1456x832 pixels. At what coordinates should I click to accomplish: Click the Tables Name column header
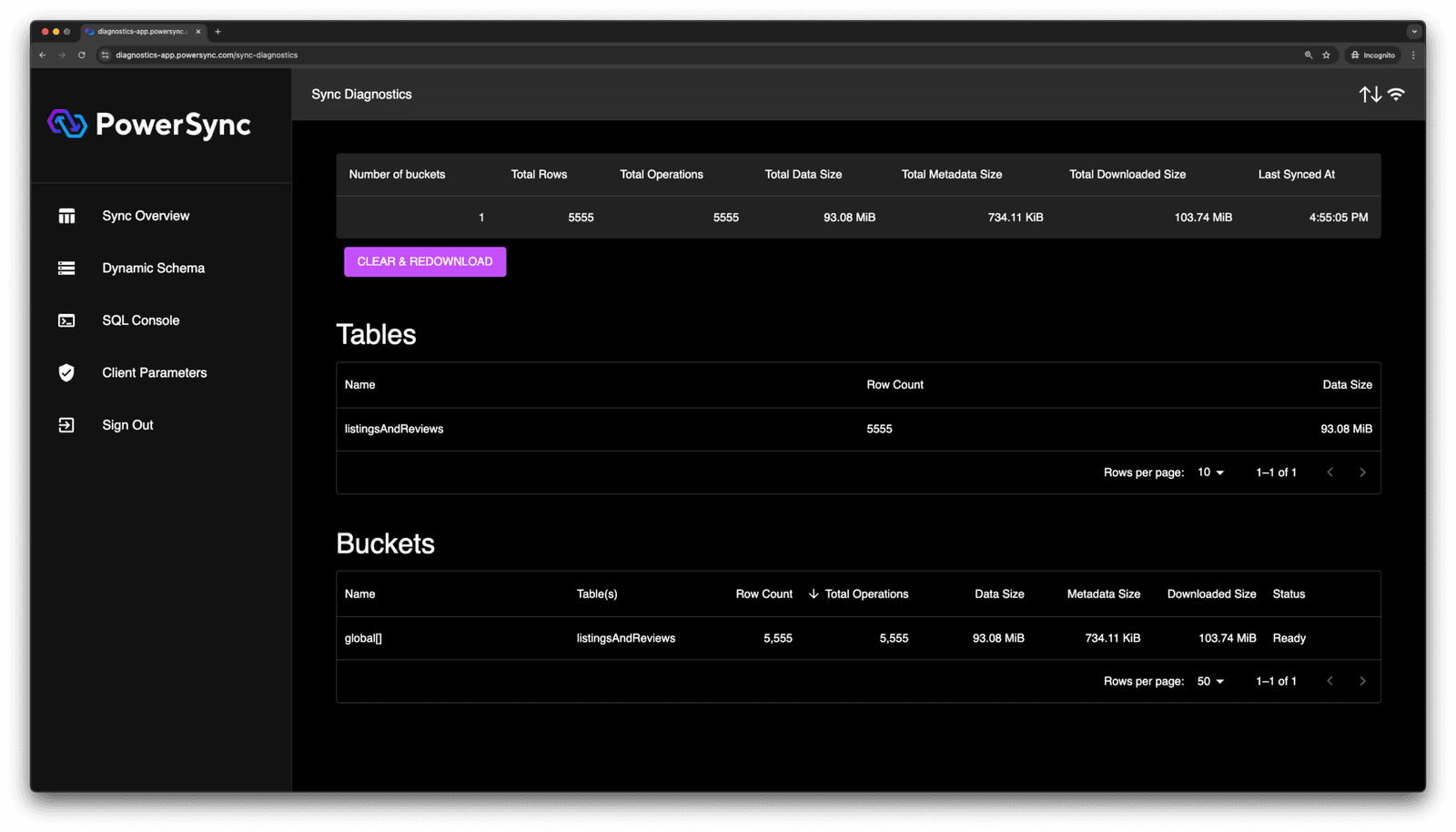360,385
